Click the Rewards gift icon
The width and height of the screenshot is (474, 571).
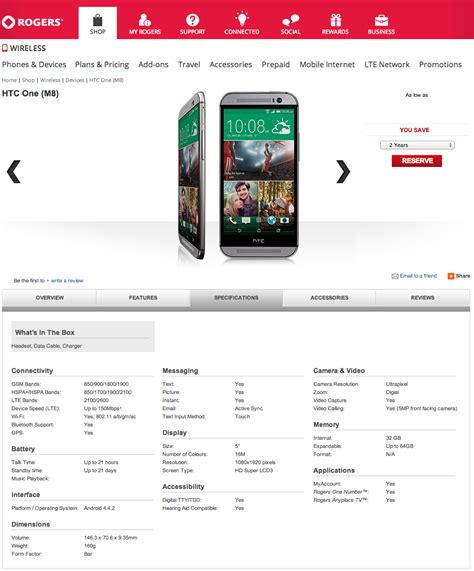coord(335,20)
